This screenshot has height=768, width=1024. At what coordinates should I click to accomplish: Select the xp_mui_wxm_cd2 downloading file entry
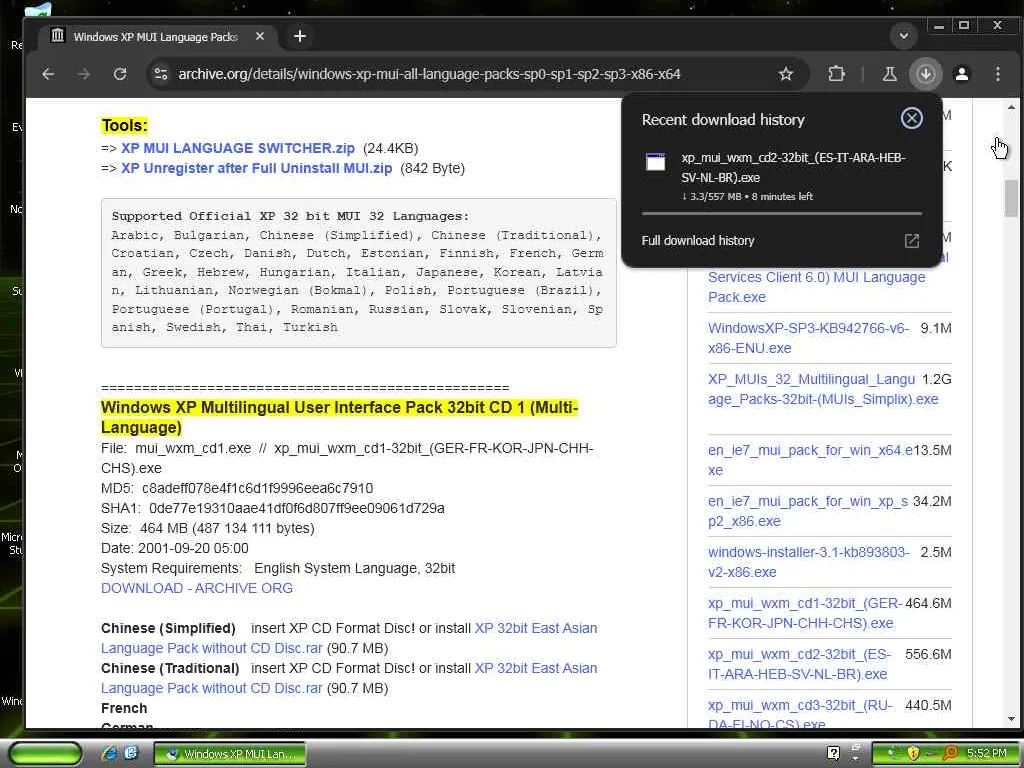(782, 177)
